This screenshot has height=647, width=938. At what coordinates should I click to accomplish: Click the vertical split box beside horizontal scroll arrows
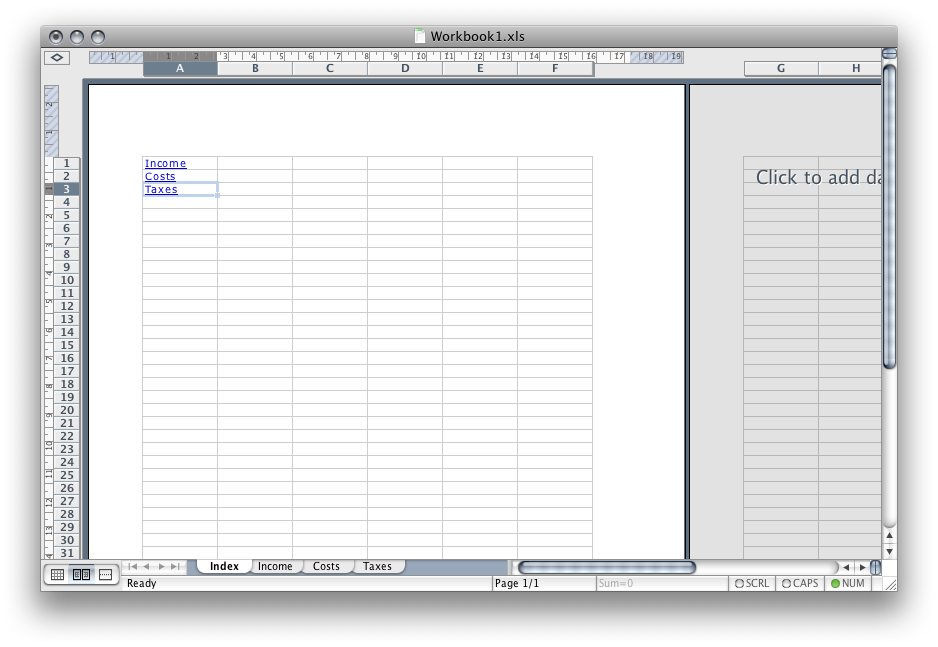[875, 567]
